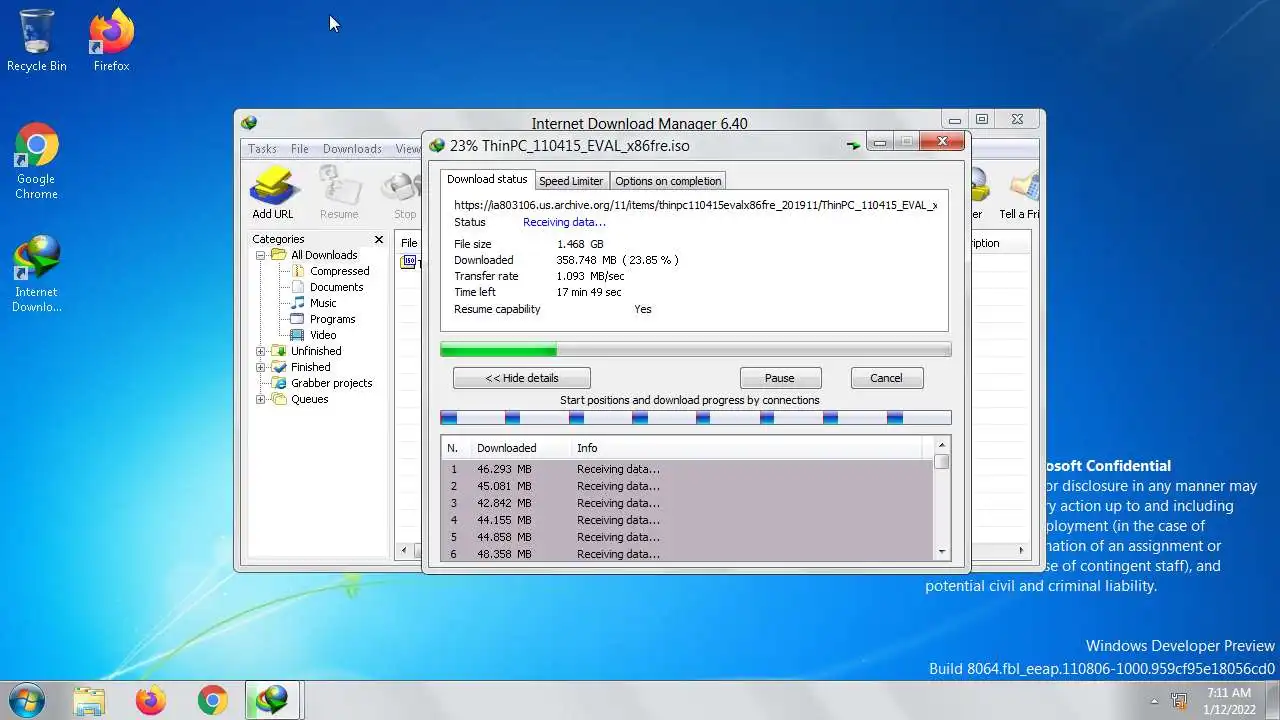Select connection row 5 with 44.858 MB
1280x720 pixels.
pyautogui.click(x=687, y=537)
